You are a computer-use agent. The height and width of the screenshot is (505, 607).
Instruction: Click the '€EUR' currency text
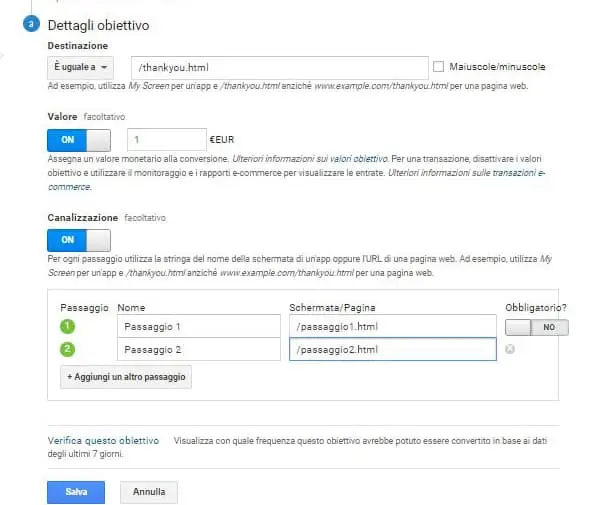(x=222, y=140)
